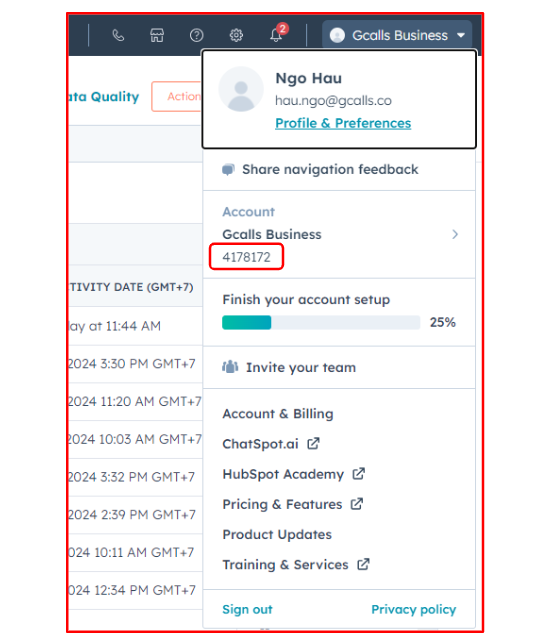Click the ChatSpot.ai external link icon
551x636 pixels.
(x=313, y=443)
